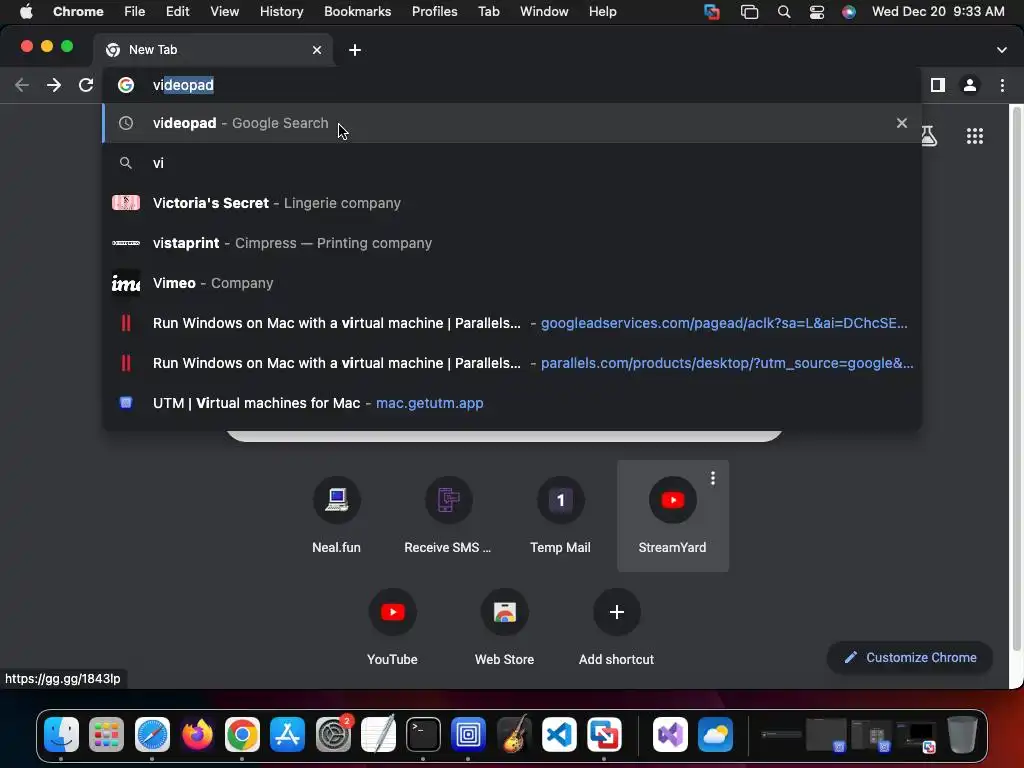Open Siri from the menu bar
The height and width of the screenshot is (768, 1024).
(848, 12)
